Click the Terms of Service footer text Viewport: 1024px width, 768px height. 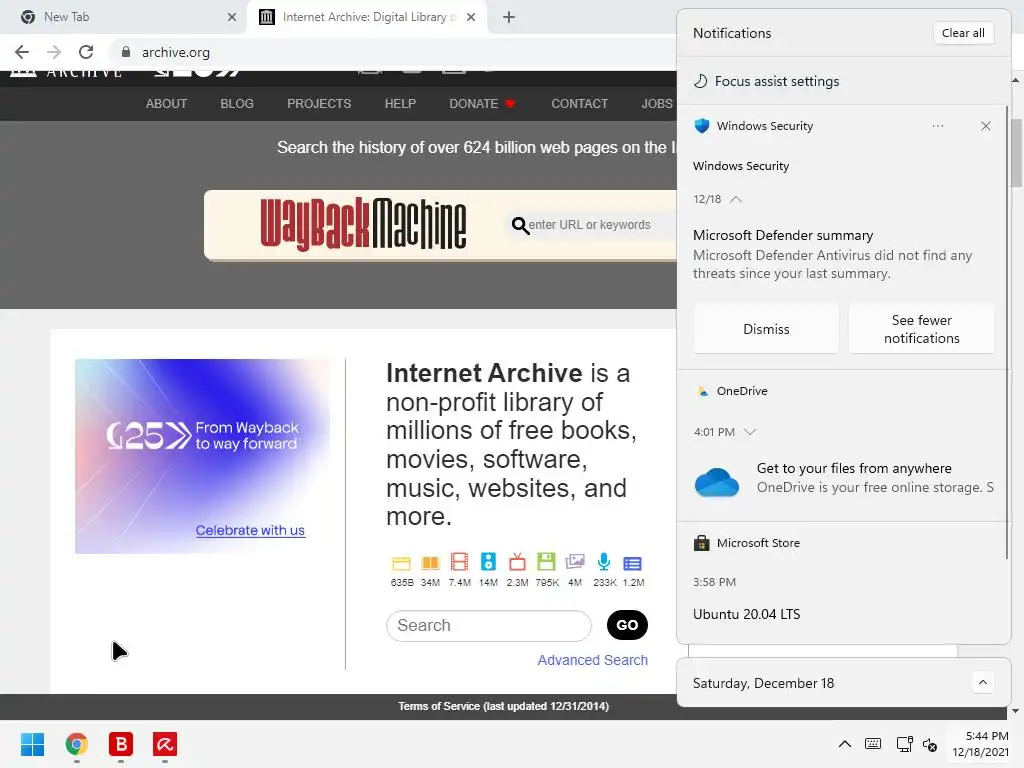click(504, 706)
